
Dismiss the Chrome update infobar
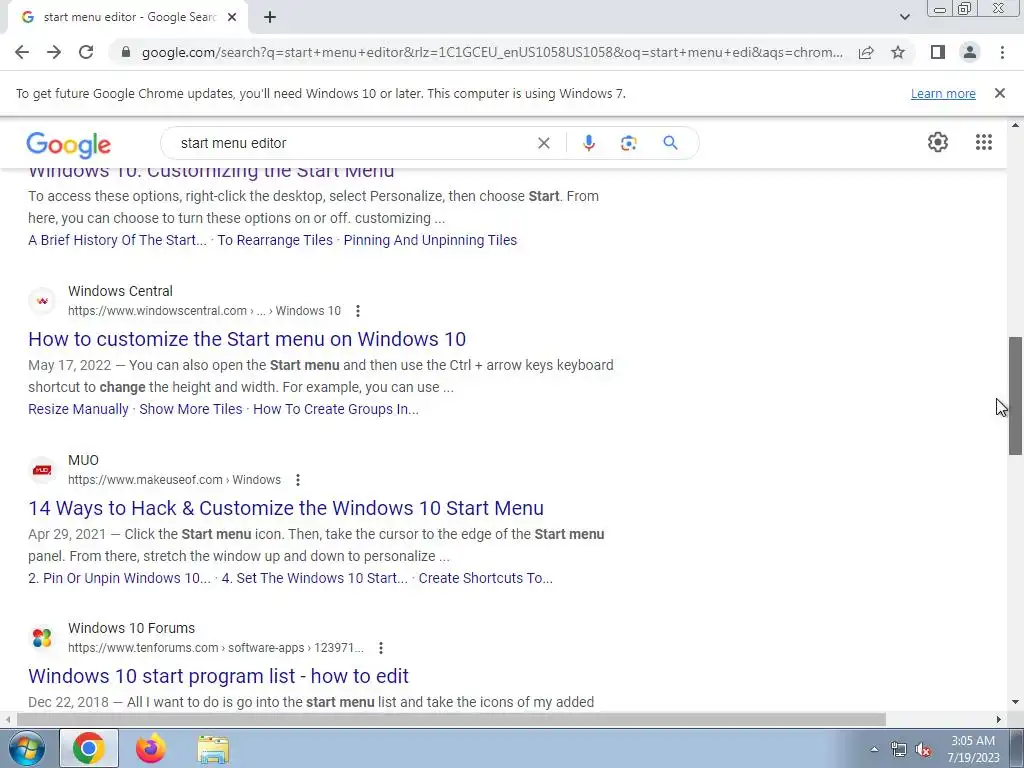tap(1000, 93)
